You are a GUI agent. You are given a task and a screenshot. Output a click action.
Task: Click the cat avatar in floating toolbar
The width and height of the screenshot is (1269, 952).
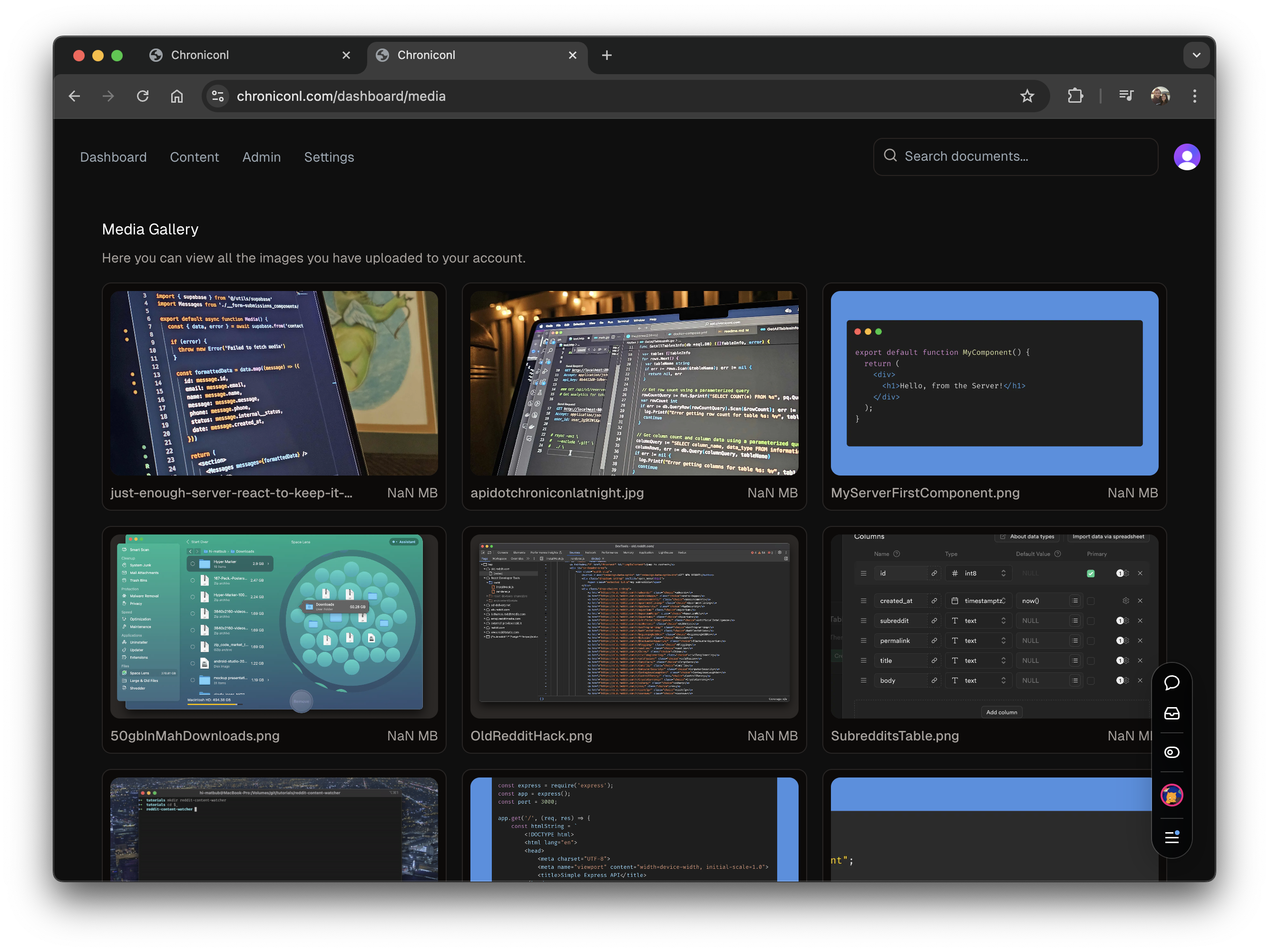[1171, 795]
